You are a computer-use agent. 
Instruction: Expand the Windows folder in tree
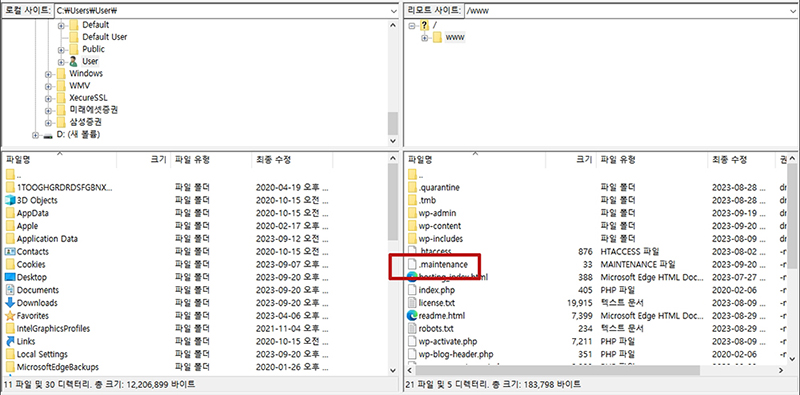tap(48, 74)
